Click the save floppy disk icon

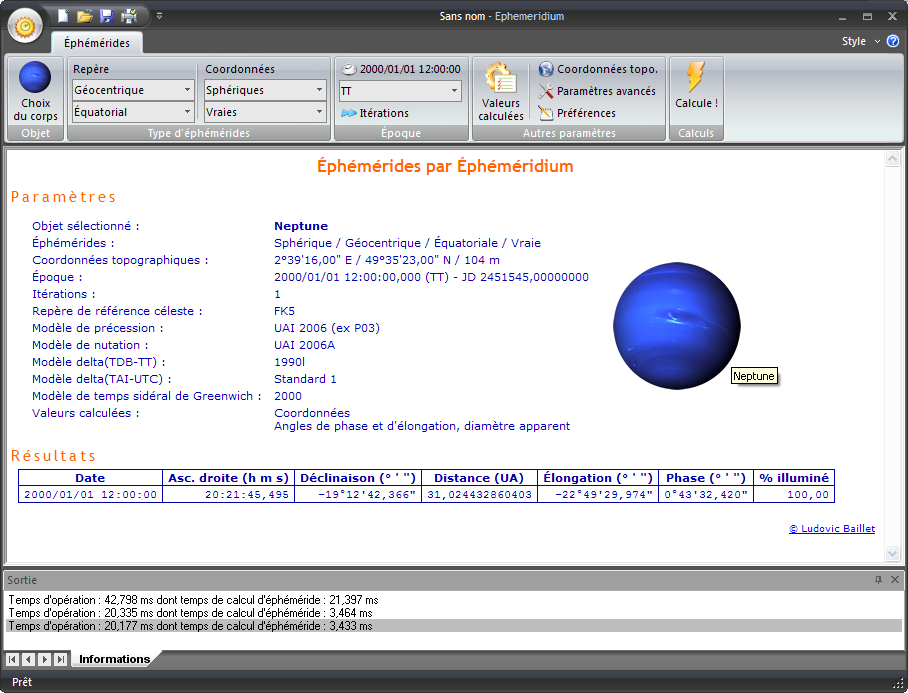(x=106, y=16)
